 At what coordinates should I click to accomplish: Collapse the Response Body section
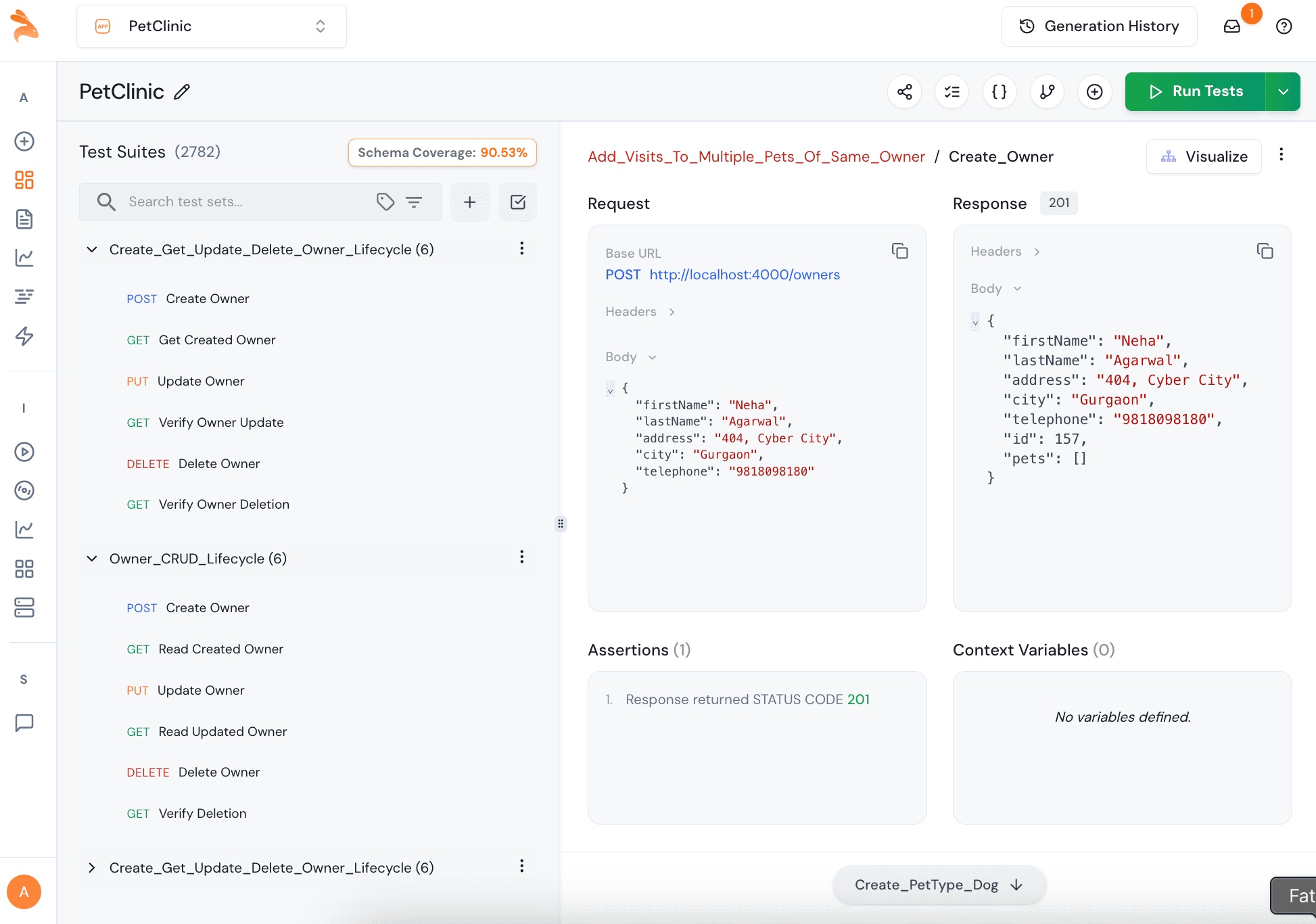point(996,289)
